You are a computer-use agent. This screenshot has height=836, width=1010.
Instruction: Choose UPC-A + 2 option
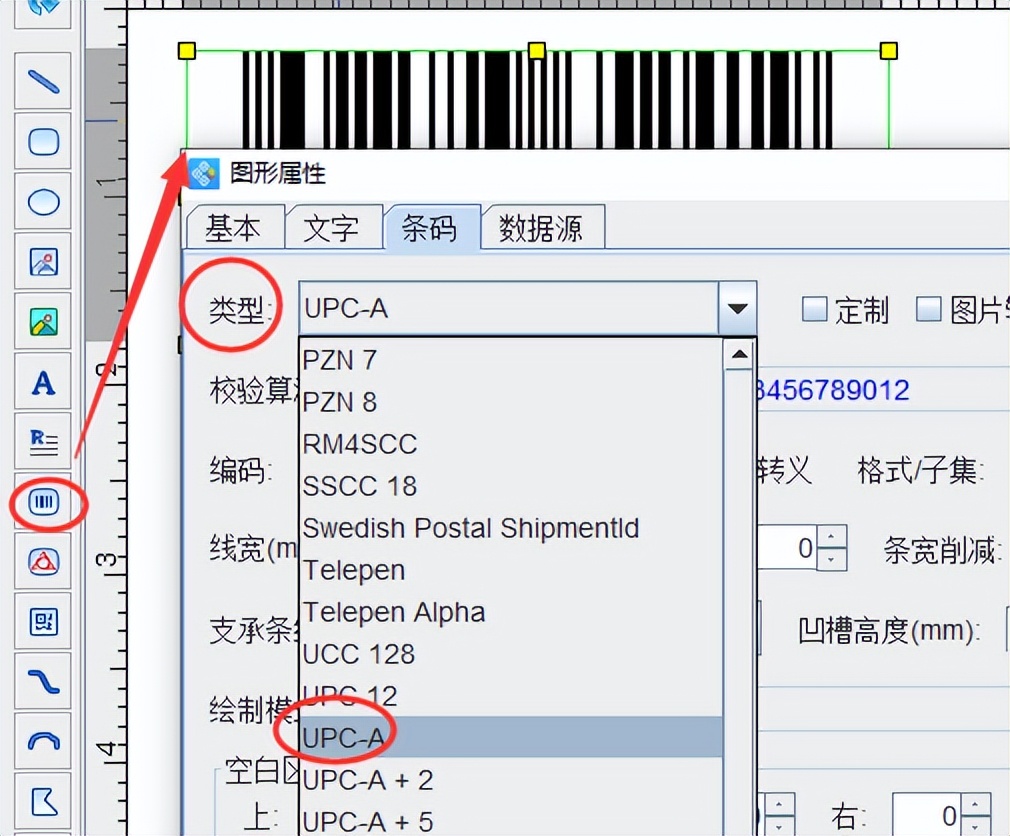coord(511,780)
